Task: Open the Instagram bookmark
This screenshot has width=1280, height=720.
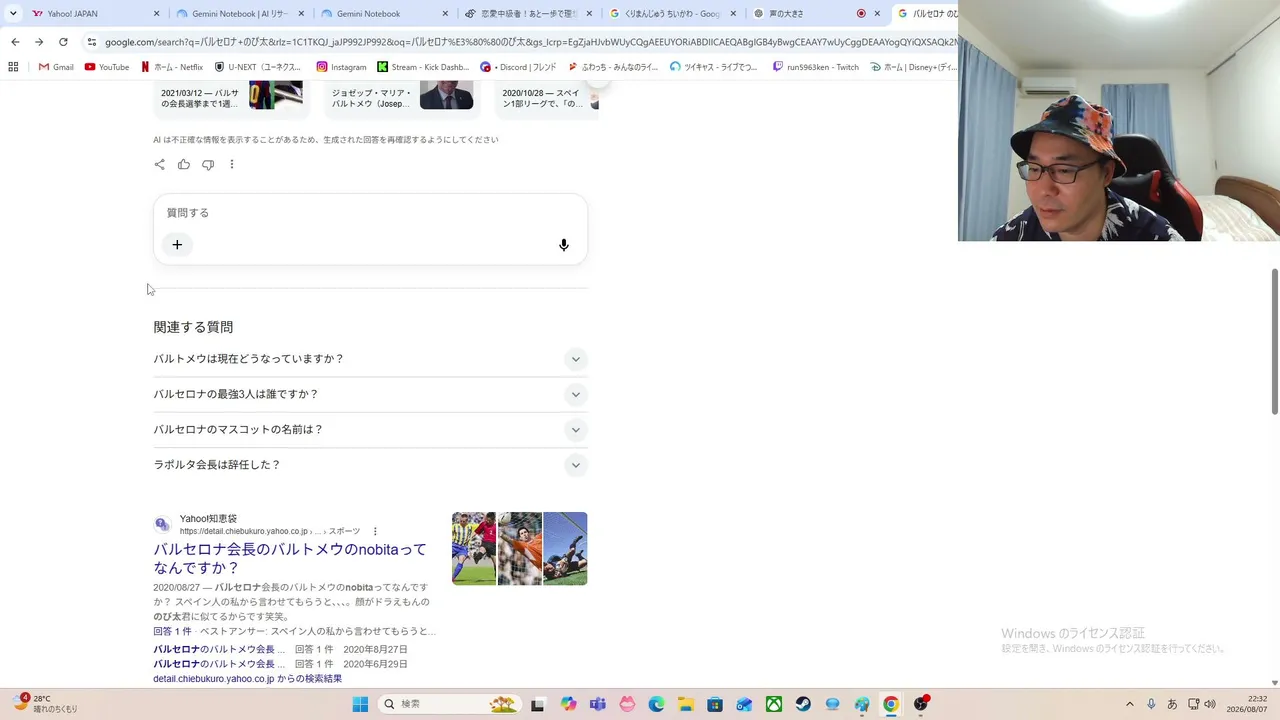Action: click(x=341, y=67)
